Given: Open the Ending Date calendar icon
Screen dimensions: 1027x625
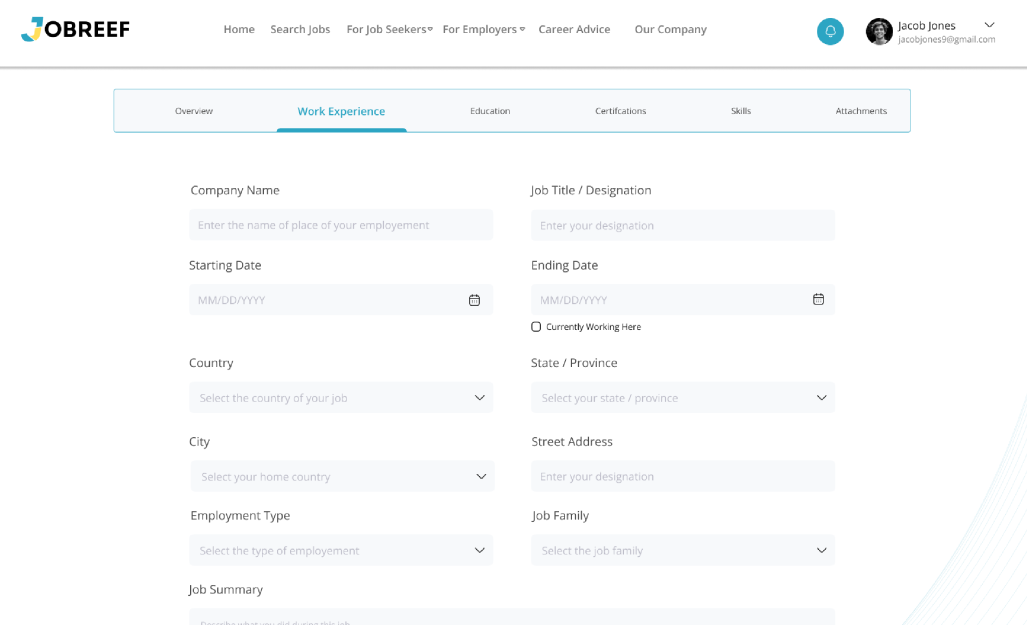Looking at the screenshot, I should coord(818,299).
